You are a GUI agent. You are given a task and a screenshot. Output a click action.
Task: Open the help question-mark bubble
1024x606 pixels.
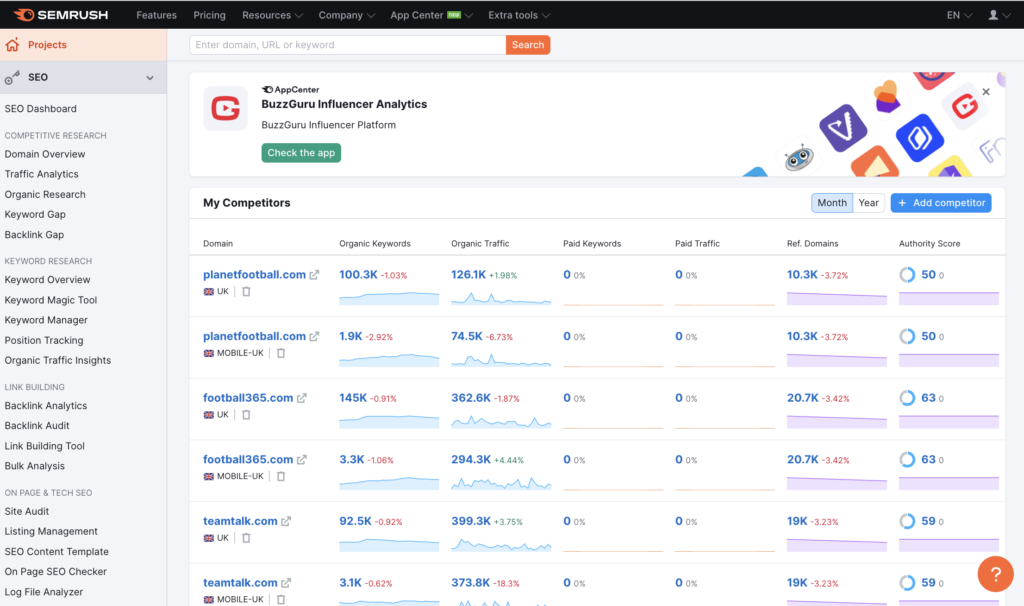point(995,574)
